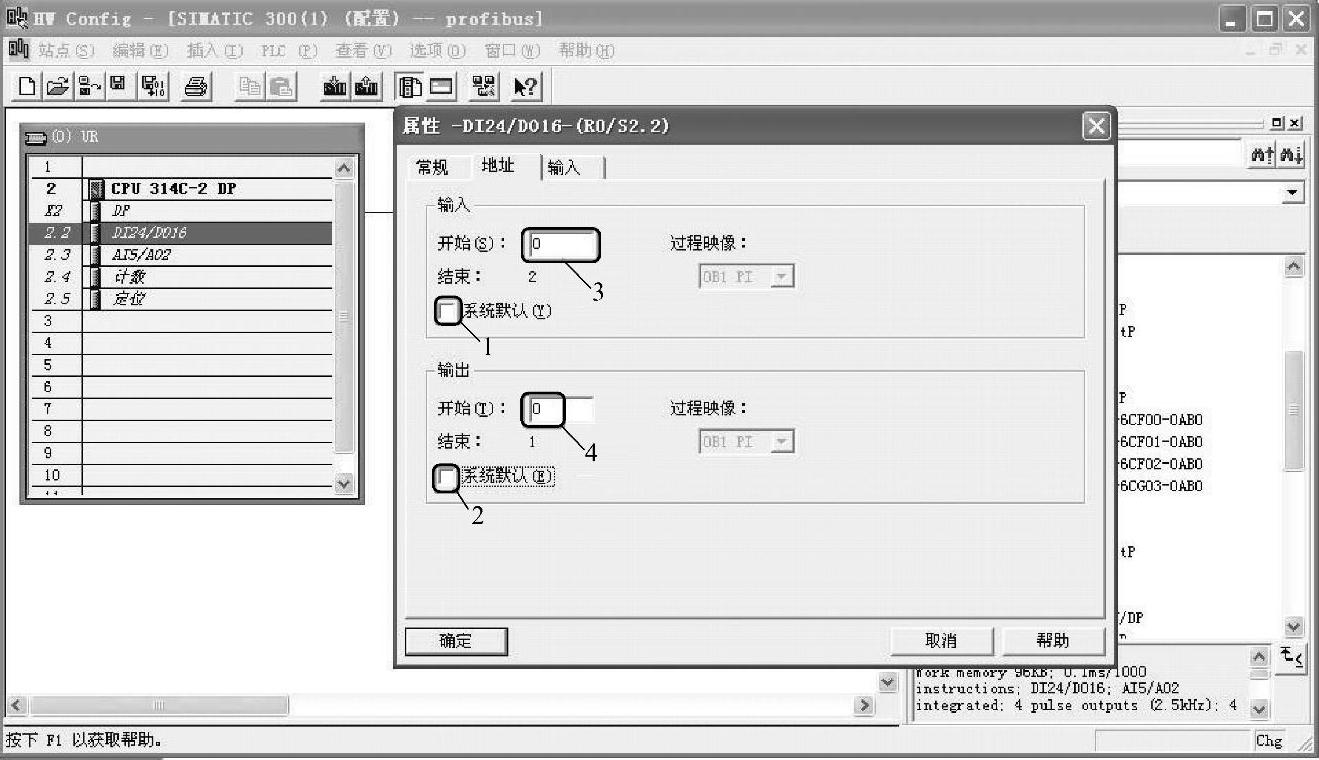Click the catalog tree scroll-down arrow

1294,627
